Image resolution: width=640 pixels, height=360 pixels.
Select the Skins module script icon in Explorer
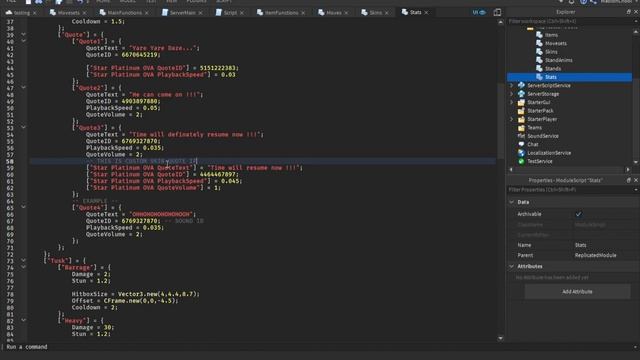pos(539,52)
